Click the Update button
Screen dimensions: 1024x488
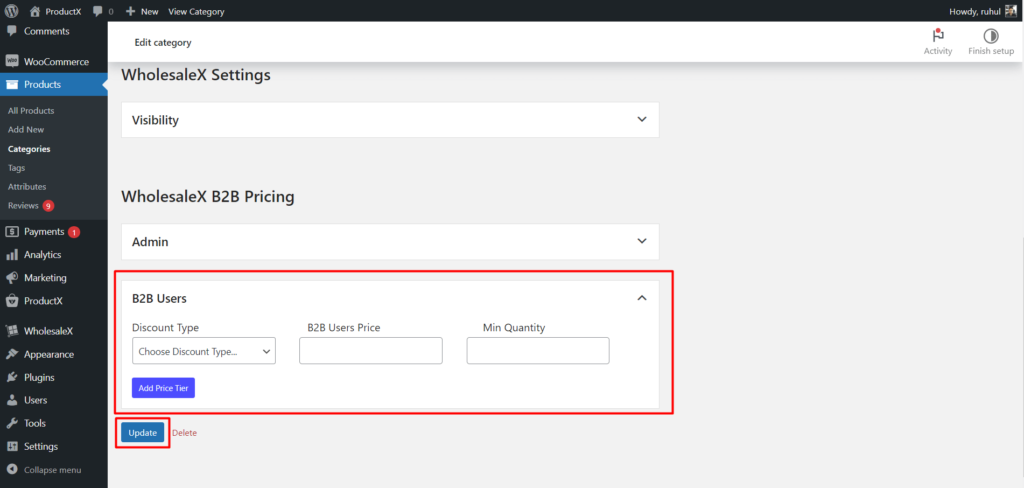[x=142, y=432]
